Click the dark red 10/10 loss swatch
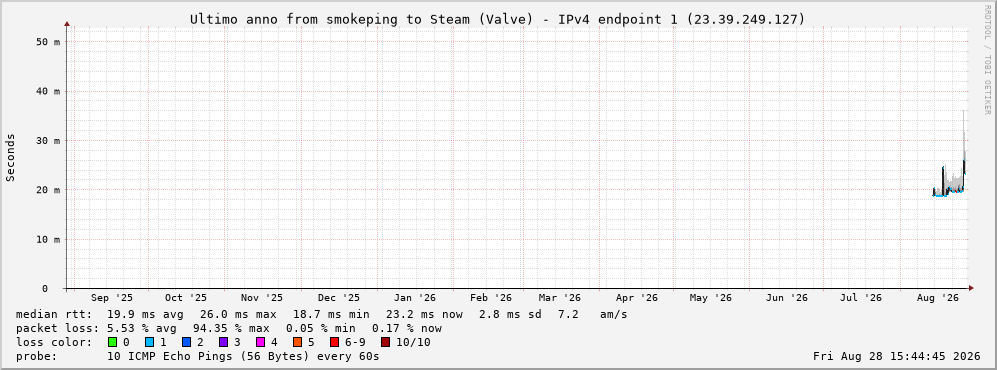997x370 pixels. coord(386,342)
